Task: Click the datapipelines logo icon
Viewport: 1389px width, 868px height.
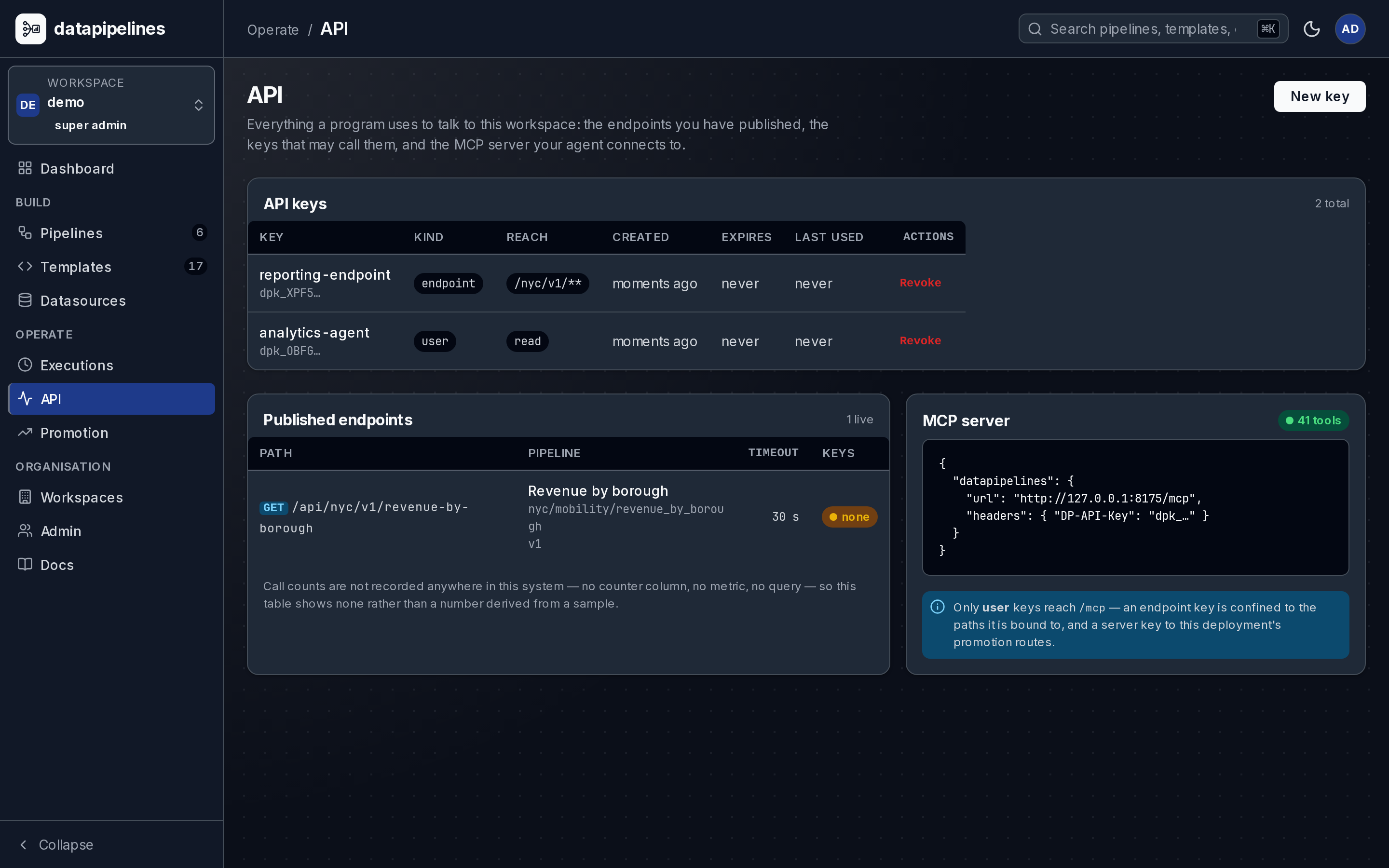Action: [30, 29]
